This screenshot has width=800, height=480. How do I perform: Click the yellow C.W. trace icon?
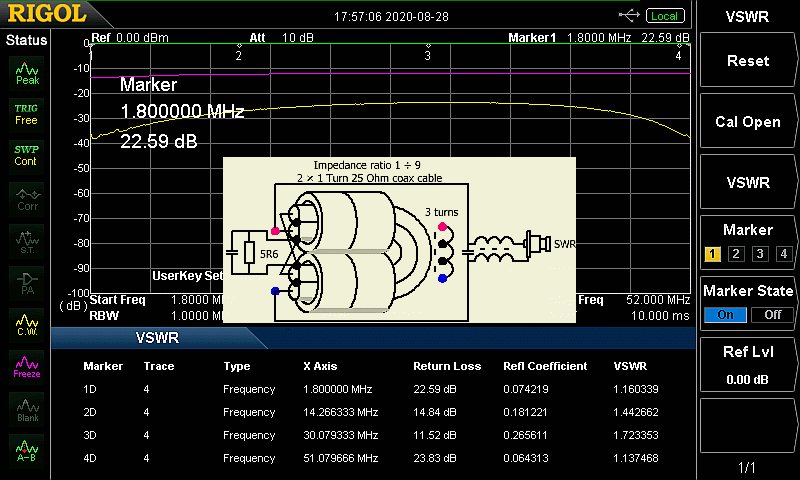27,323
